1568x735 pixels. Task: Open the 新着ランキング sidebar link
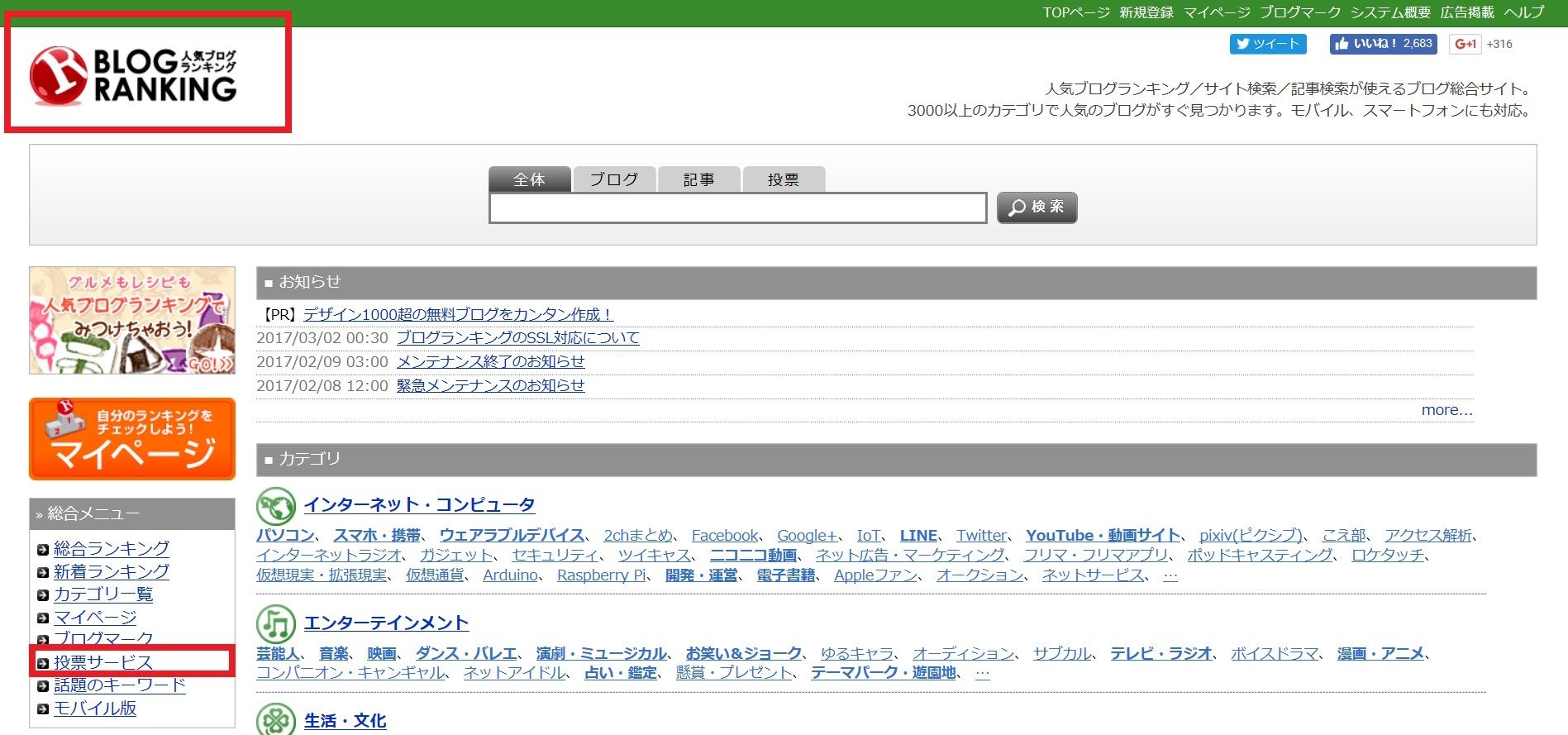[112, 572]
